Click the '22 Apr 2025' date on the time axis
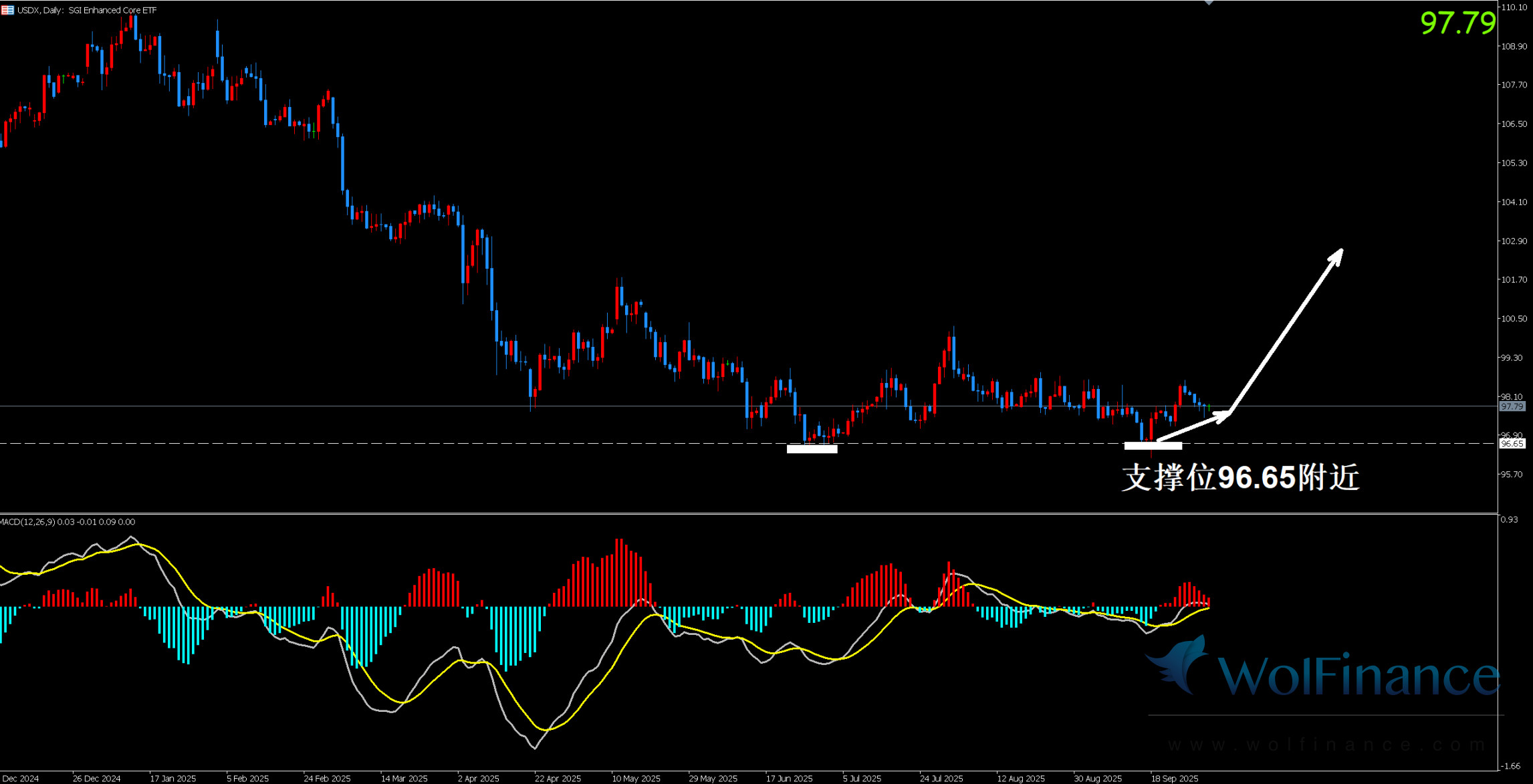The width and height of the screenshot is (1533, 784). (558, 779)
